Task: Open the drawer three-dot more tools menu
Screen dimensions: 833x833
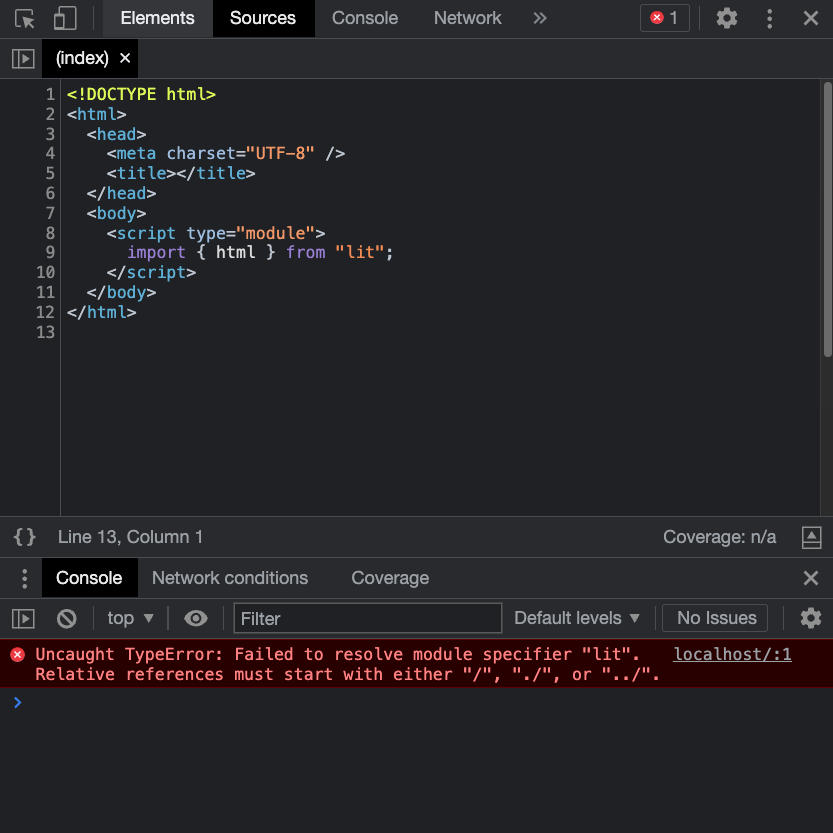Action: (x=24, y=578)
